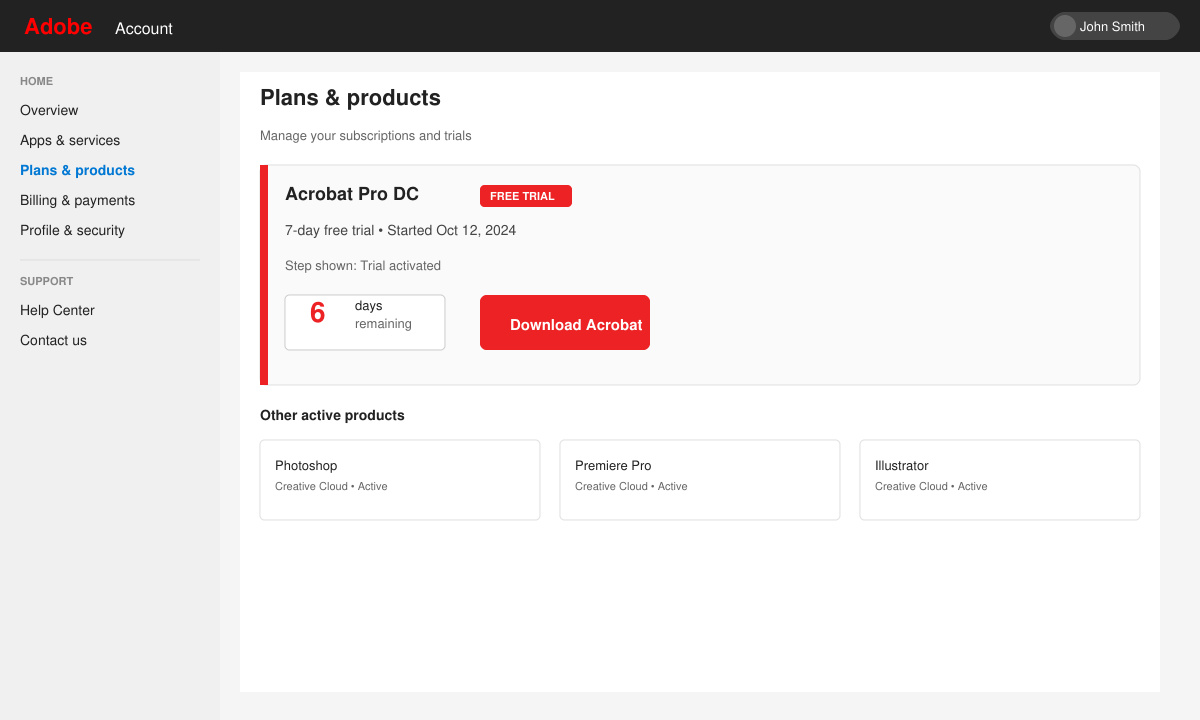Click '7-day free trial • Started Oct 12, 2024'
The image size is (1200, 720).
(x=400, y=230)
